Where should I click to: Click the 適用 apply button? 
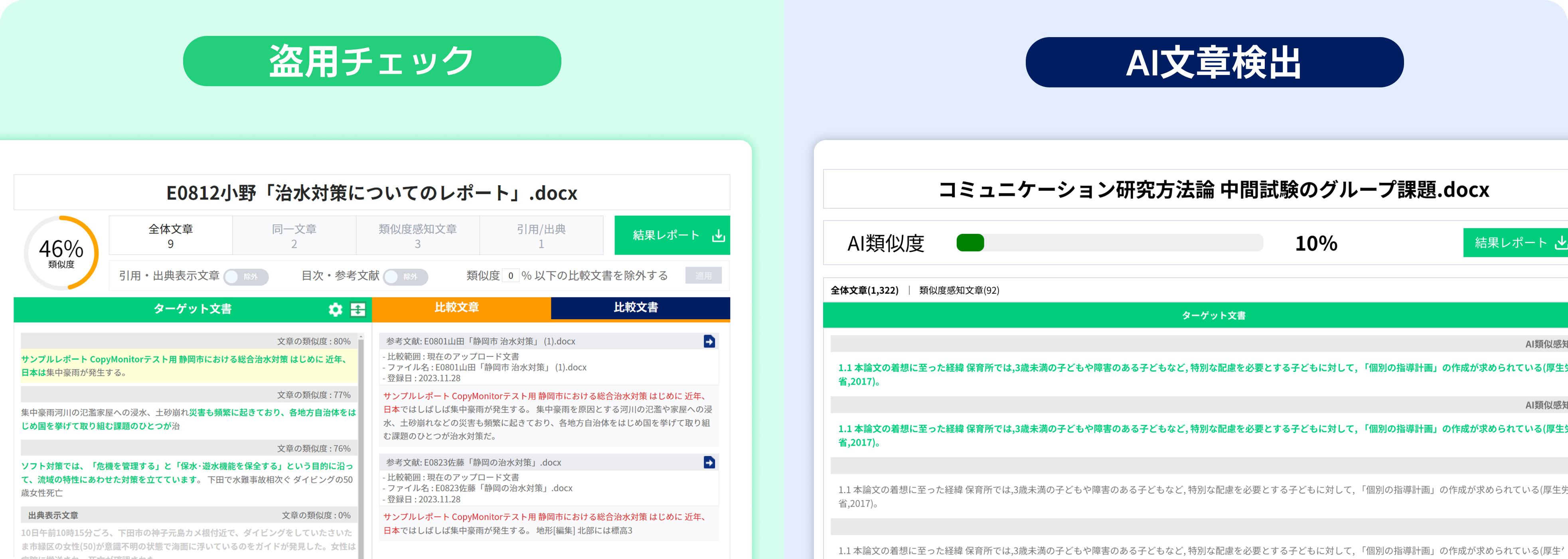703,276
